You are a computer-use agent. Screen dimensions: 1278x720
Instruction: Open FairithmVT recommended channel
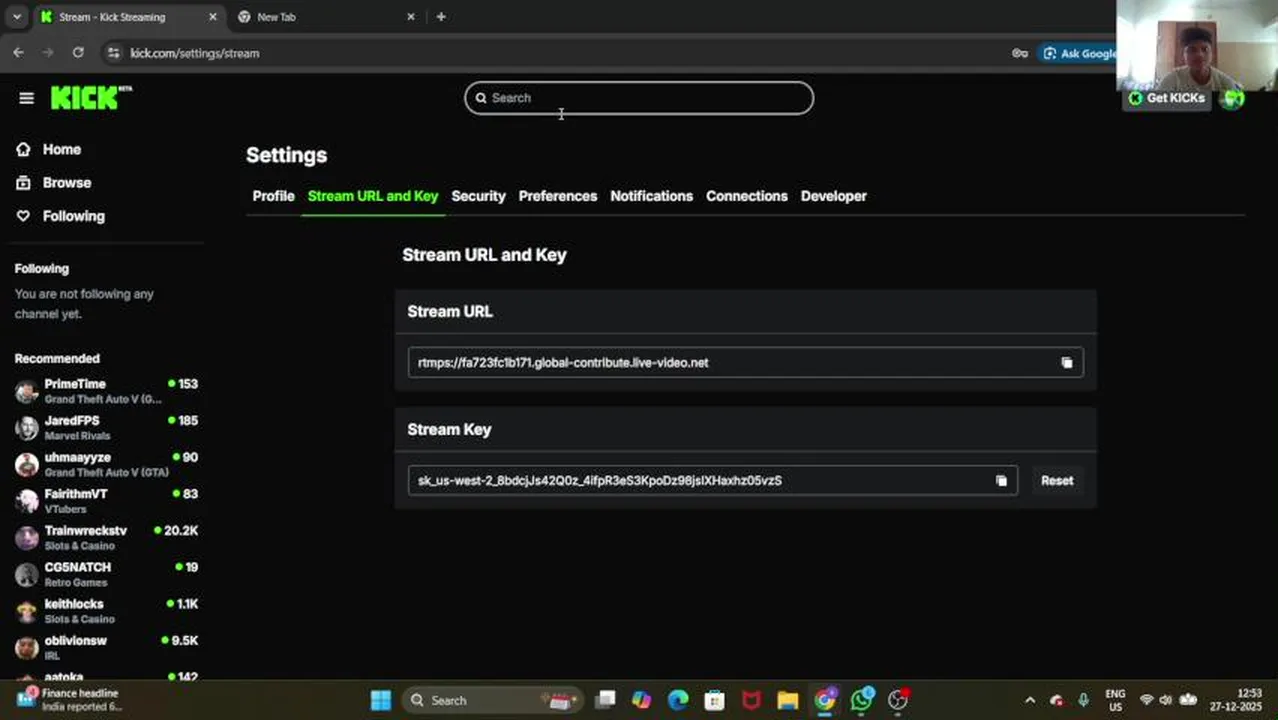(106, 501)
